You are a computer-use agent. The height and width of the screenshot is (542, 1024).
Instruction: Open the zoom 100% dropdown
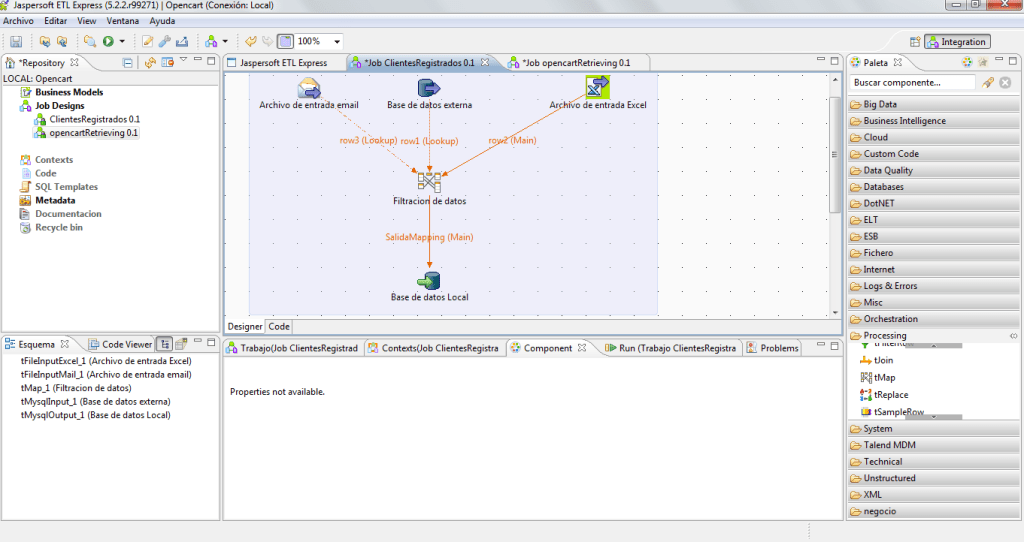tap(336, 41)
